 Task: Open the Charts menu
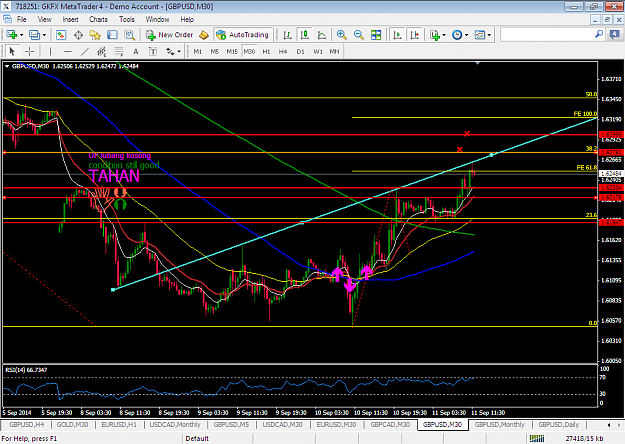point(98,19)
